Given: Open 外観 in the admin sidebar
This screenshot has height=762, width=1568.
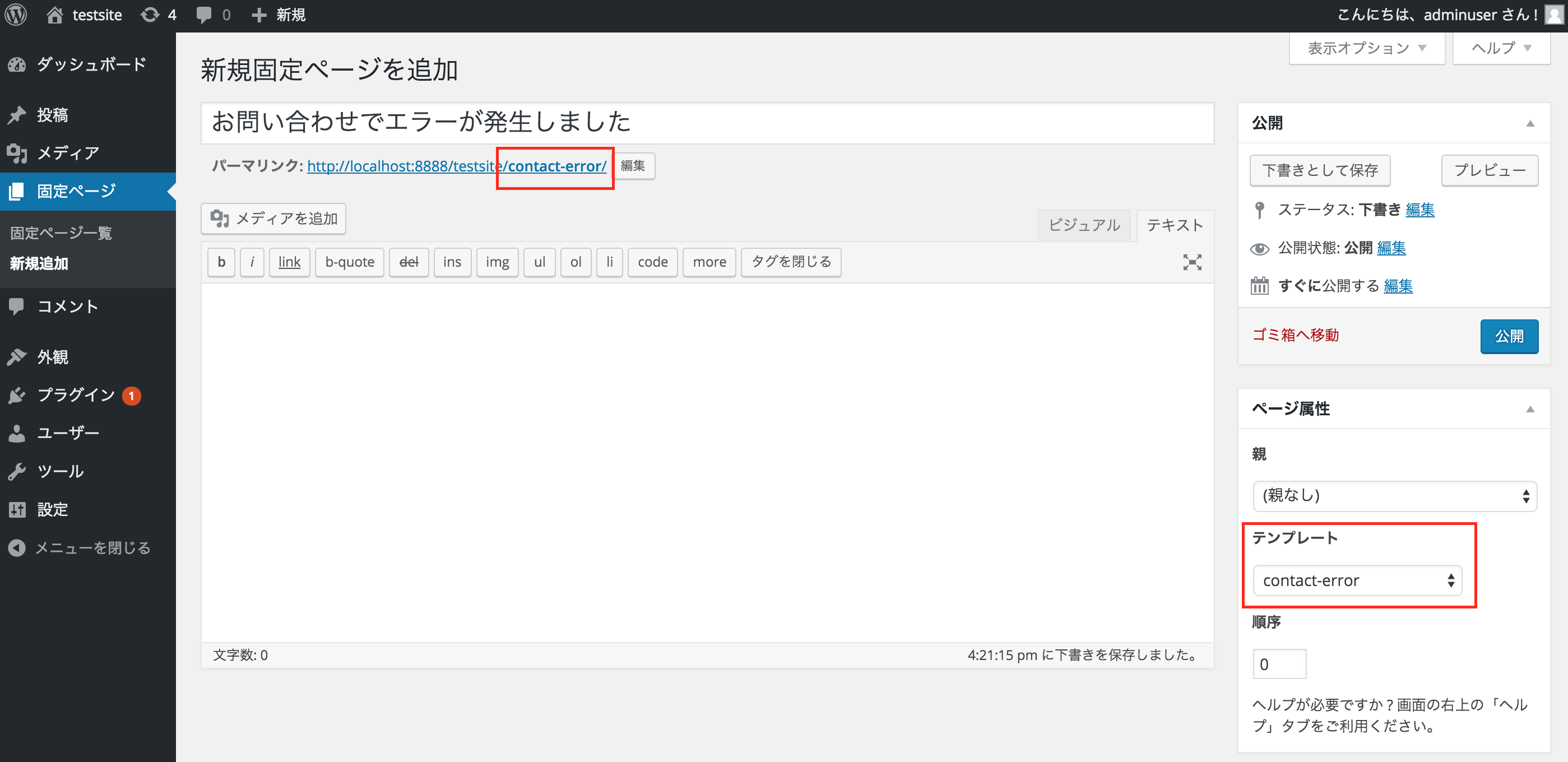Looking at the screenshot, I should click(52, 357).
